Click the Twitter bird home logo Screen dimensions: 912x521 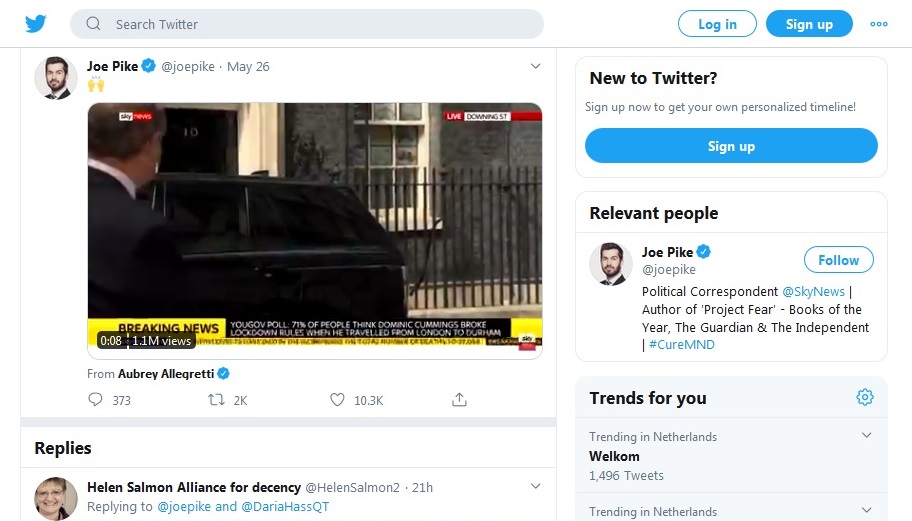(35, 24)
